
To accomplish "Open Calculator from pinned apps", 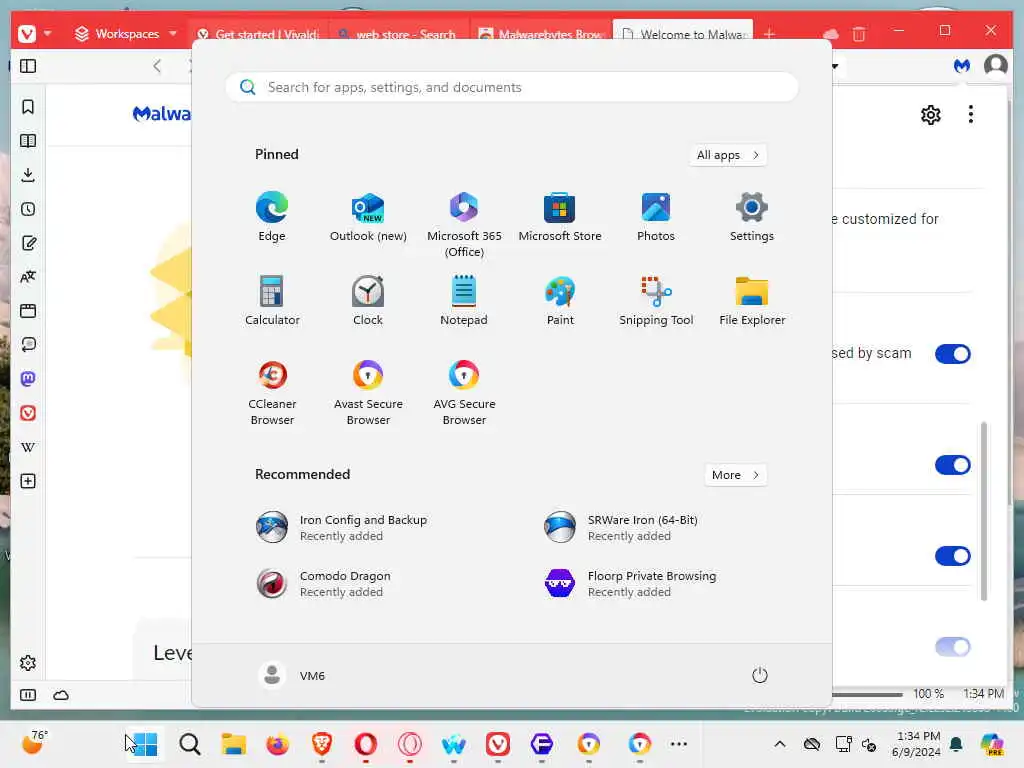I will pyautogui.click(x=272, y=301).
